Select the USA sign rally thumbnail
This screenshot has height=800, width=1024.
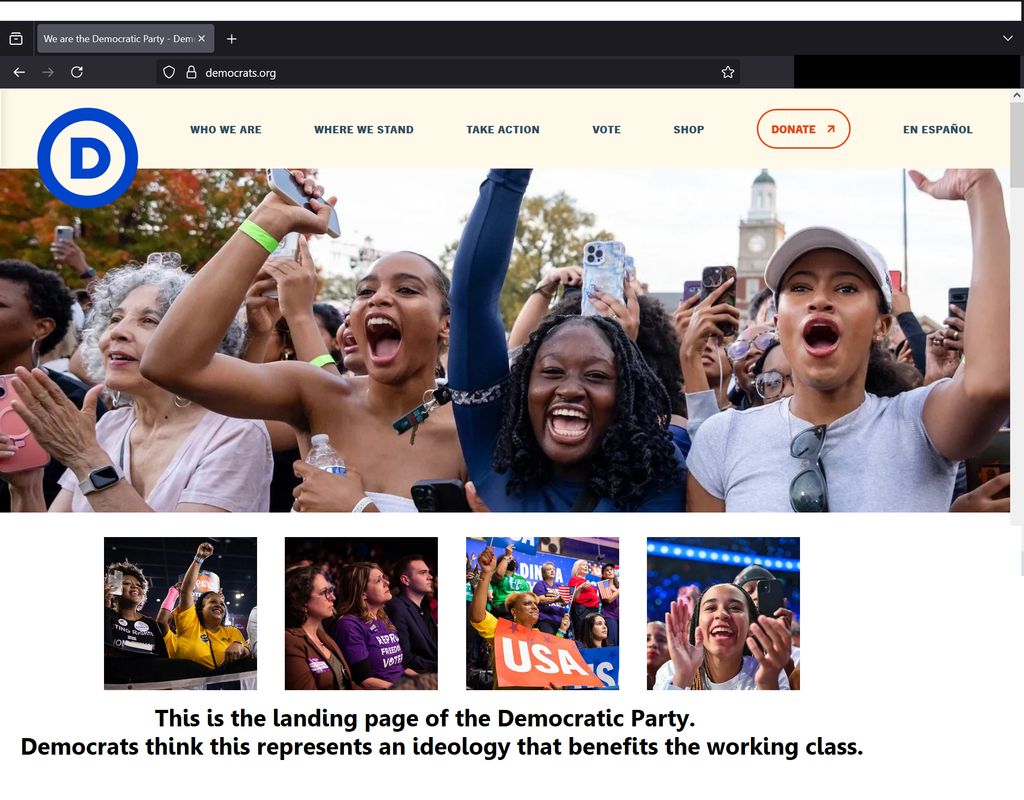tap(542, 613)
